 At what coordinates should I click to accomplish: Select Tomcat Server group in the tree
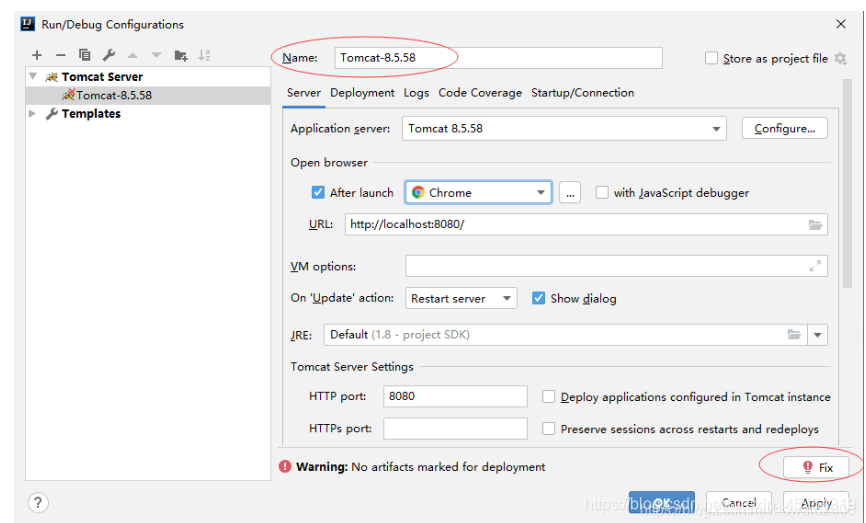(102, 77)
